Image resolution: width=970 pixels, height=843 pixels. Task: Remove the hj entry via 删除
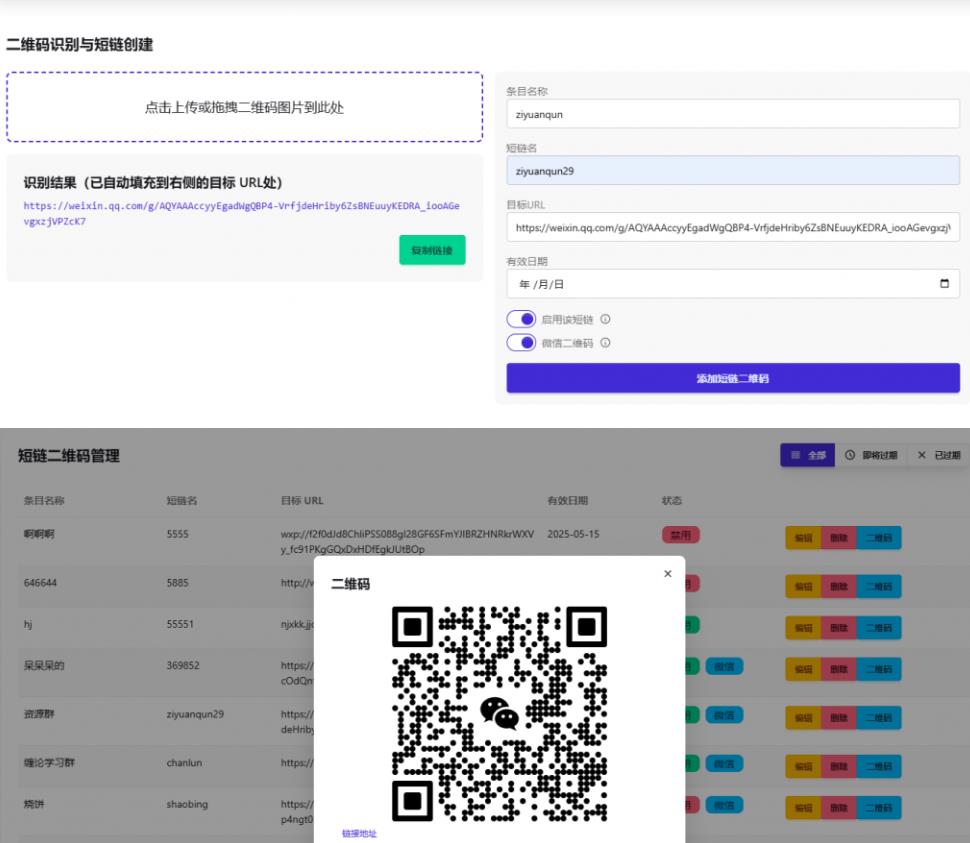(x=839, y=628)
